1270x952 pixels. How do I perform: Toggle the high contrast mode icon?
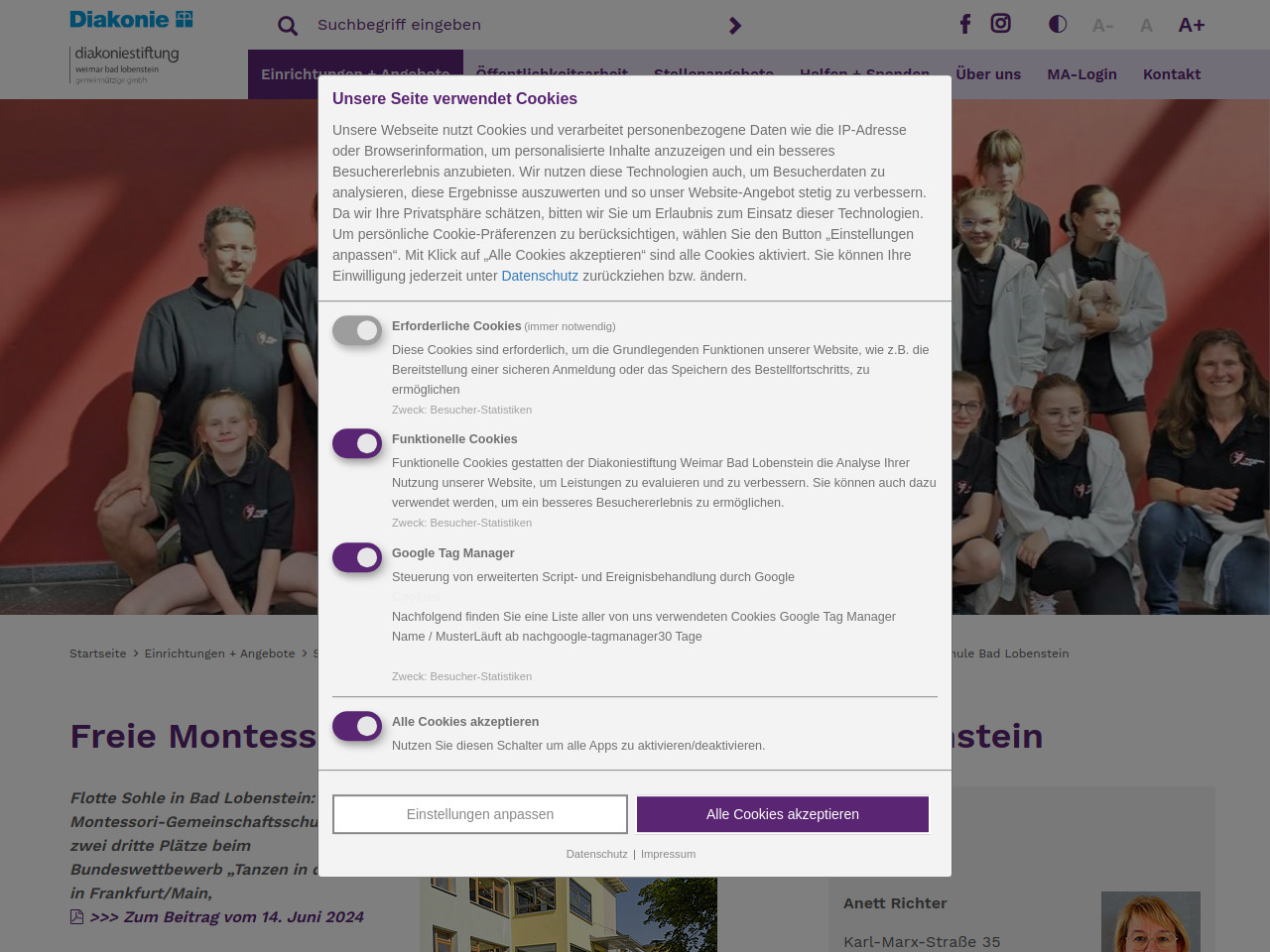click(x=1058, y=24)
